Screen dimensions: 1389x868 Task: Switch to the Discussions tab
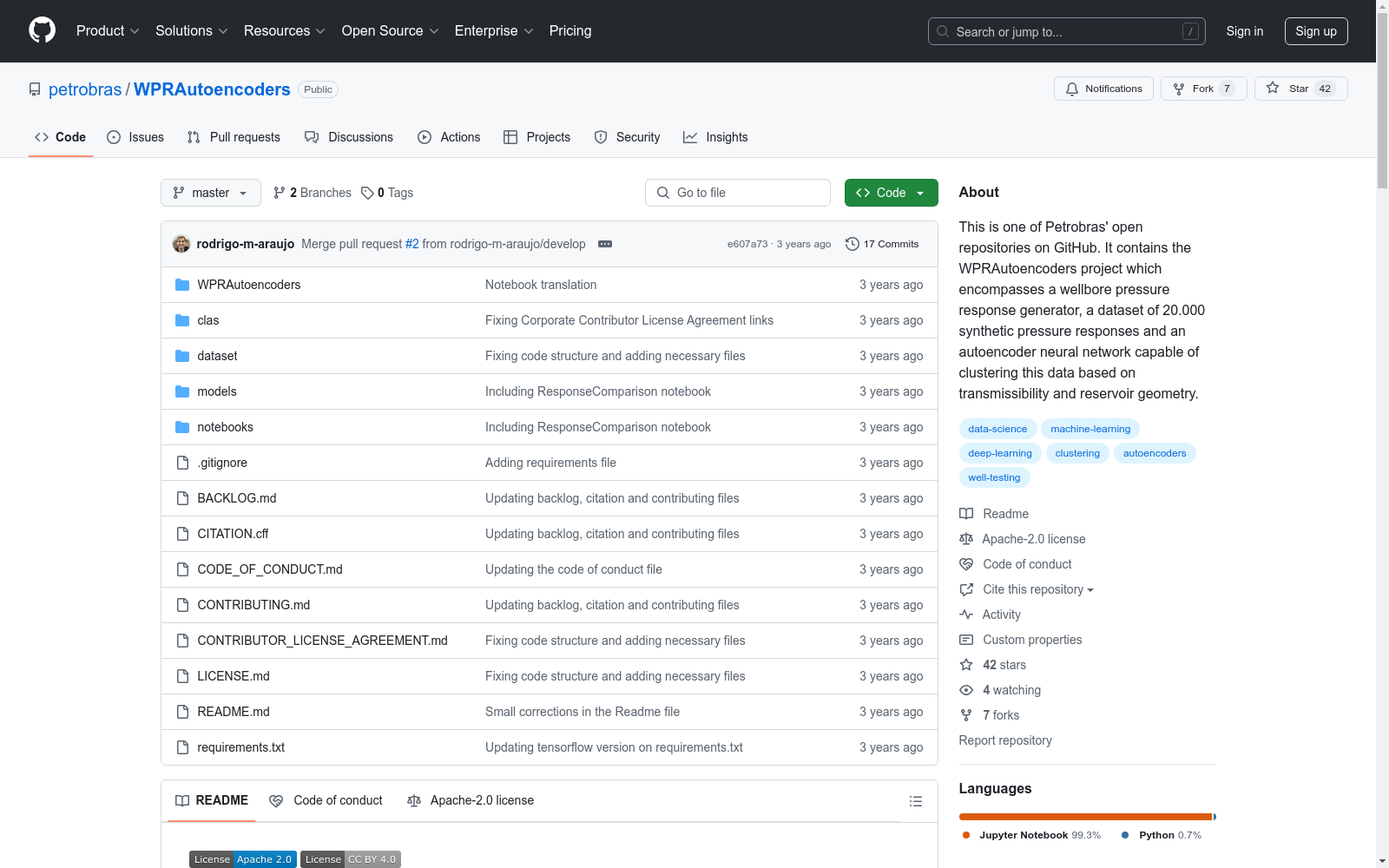tap(349, 137)
